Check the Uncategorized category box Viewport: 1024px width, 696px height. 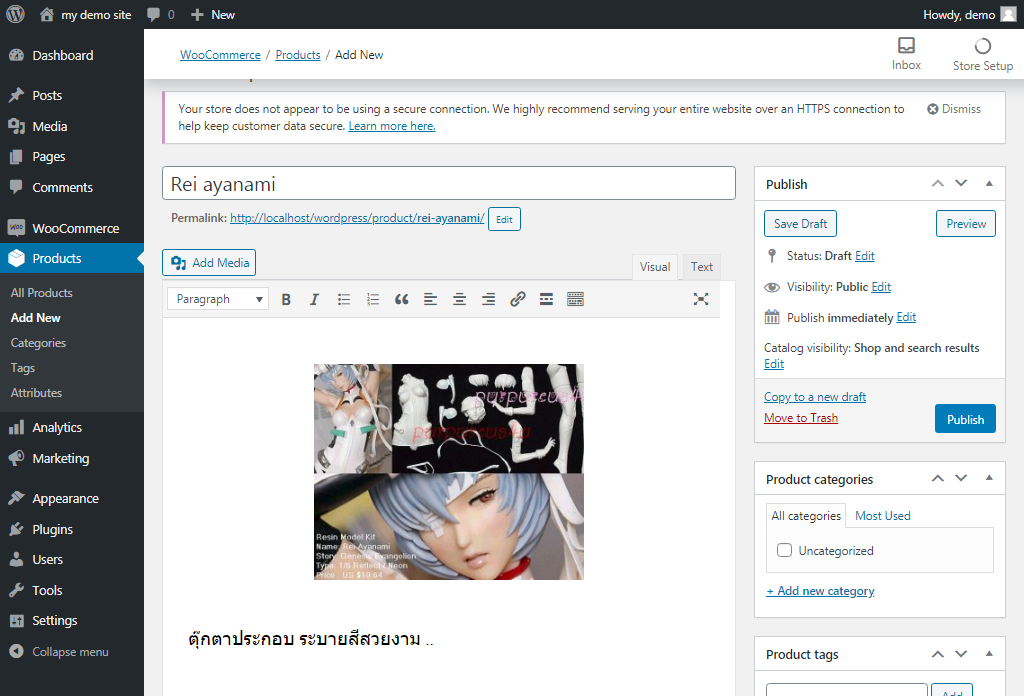tap(785, 551)
